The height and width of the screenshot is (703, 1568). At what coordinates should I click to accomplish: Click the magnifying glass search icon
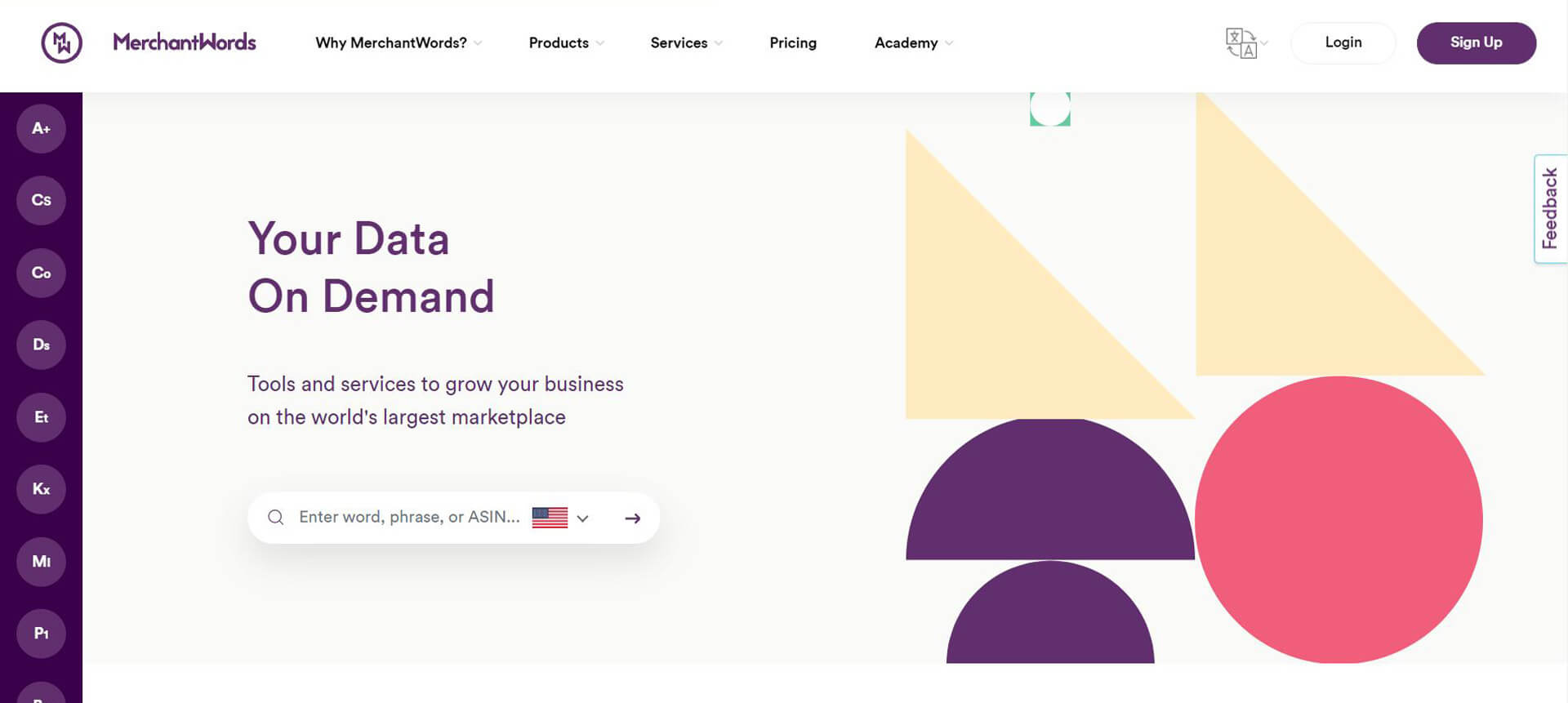point(276,518)
